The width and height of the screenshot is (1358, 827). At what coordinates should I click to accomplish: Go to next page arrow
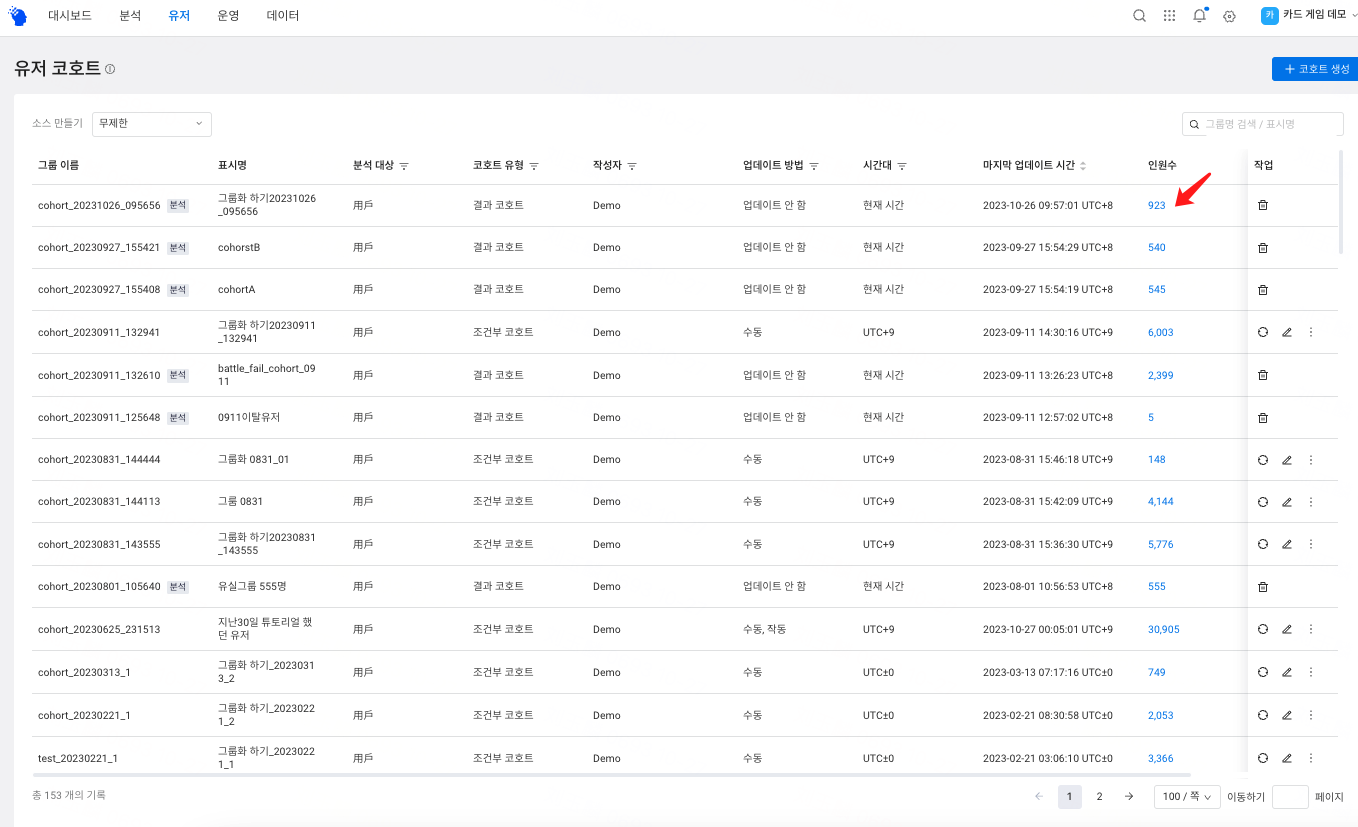coord(1129,797)
